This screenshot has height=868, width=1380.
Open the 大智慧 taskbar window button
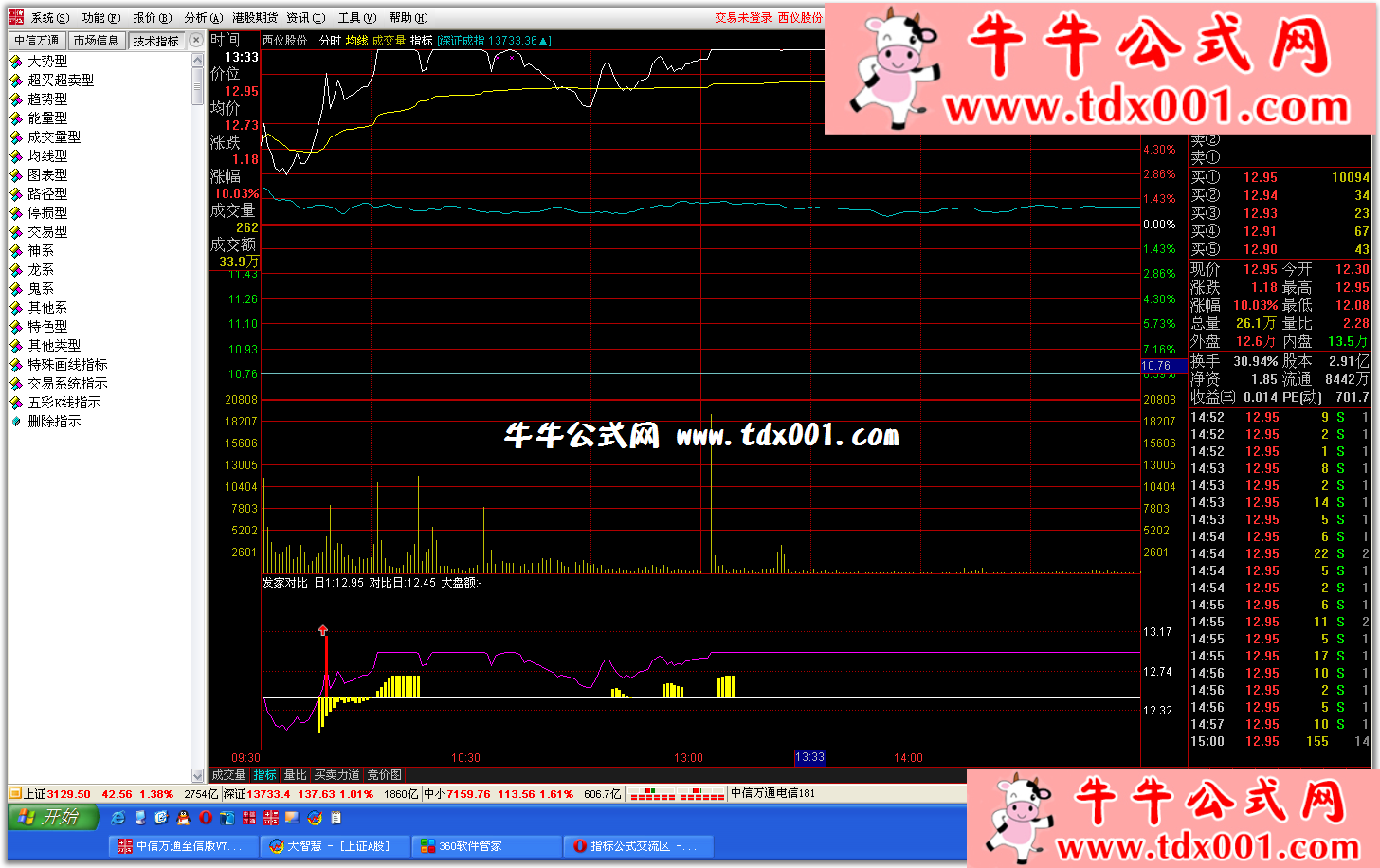336,846
